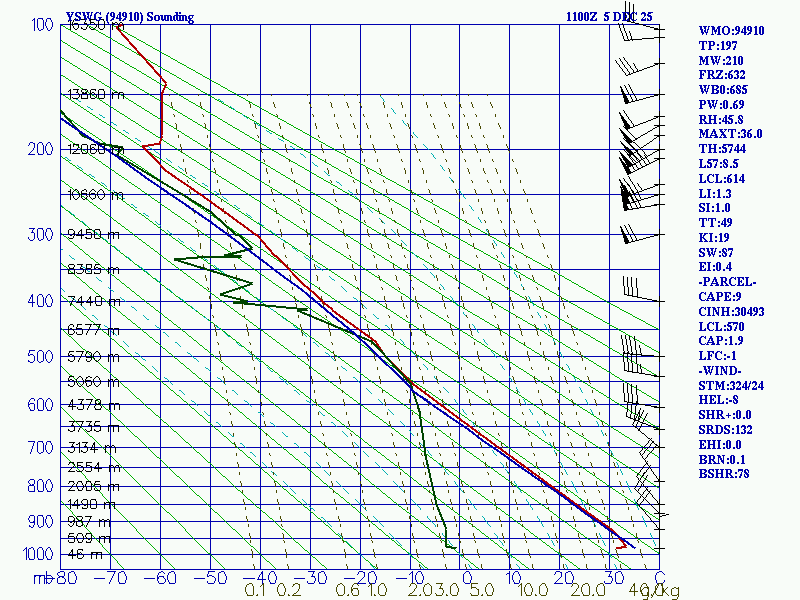Click the "1100Z 5 DEC 25" timestamp
800x600 pixels.
tap(609, 16)
